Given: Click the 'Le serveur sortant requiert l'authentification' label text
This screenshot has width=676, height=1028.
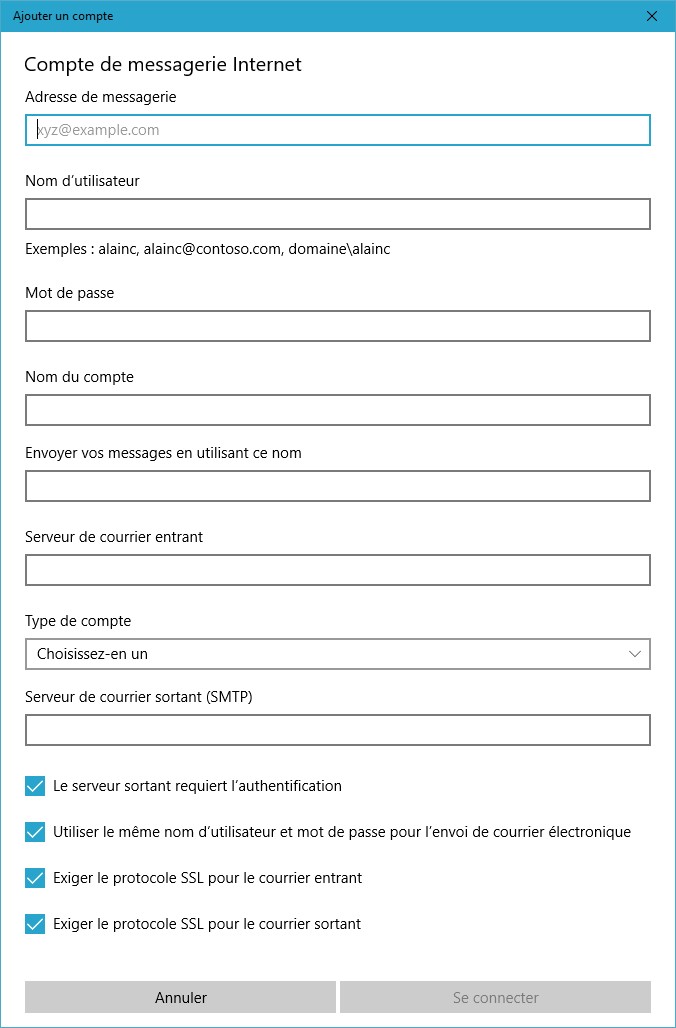Looking at the screenshot, I should (197, 786).
